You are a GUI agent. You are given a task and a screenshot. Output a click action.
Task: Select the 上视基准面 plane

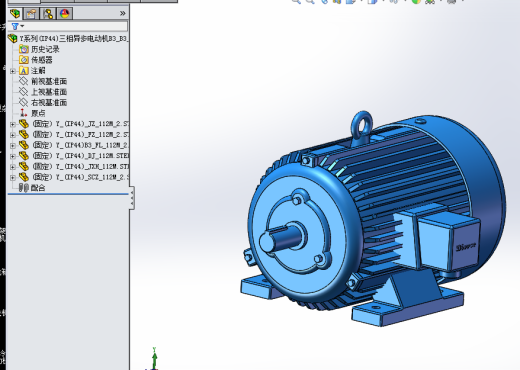coord(43,92)
